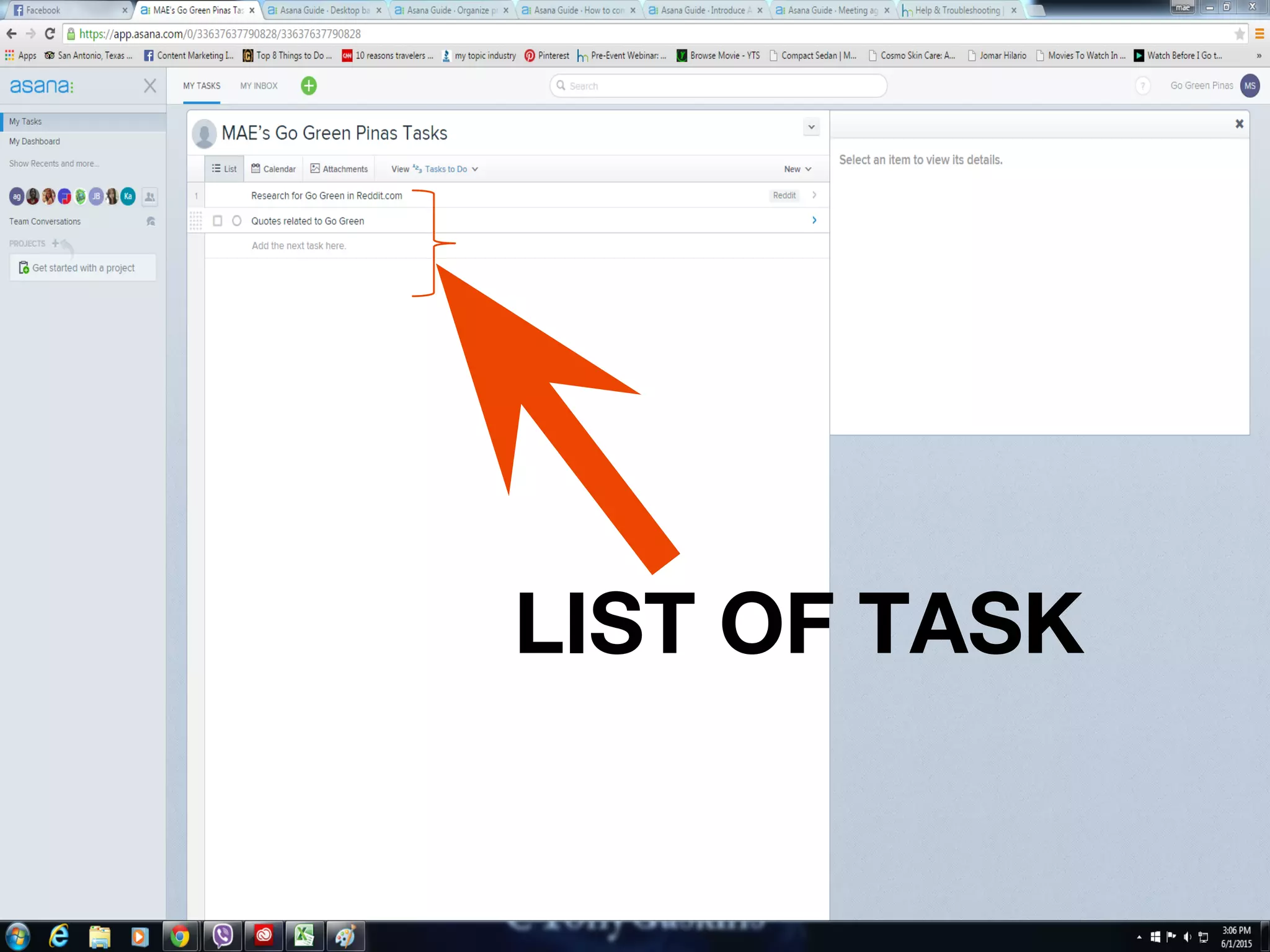The image size is (1270, 952).
Task: Click 'Show Recents and more...' link
Action: [x=54, y=164]
